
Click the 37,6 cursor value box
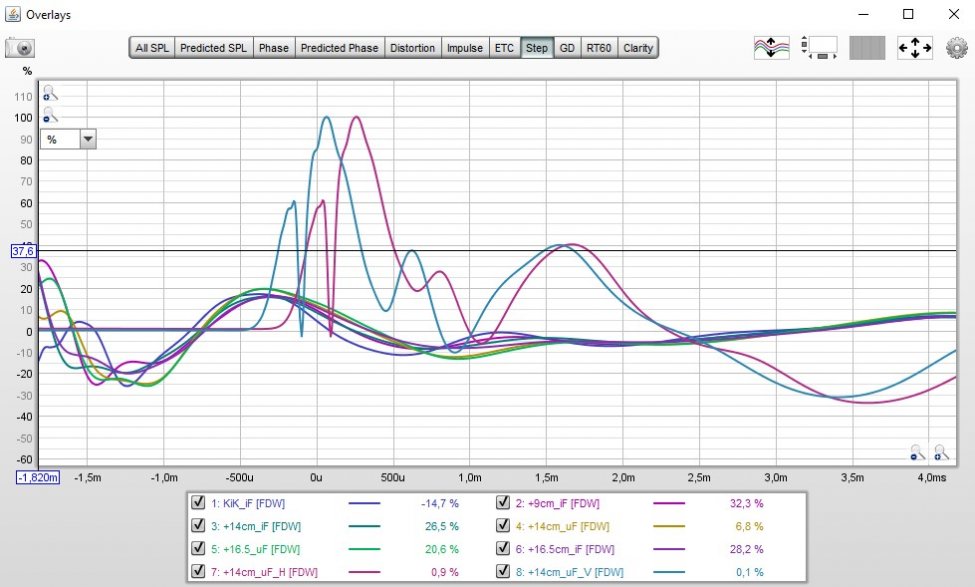click(x=24, y=251)
